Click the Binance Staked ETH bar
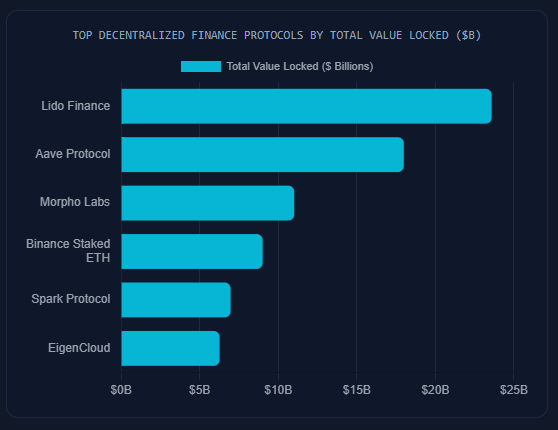This screenshot has height=430, width=558. [x=192, y=251]
